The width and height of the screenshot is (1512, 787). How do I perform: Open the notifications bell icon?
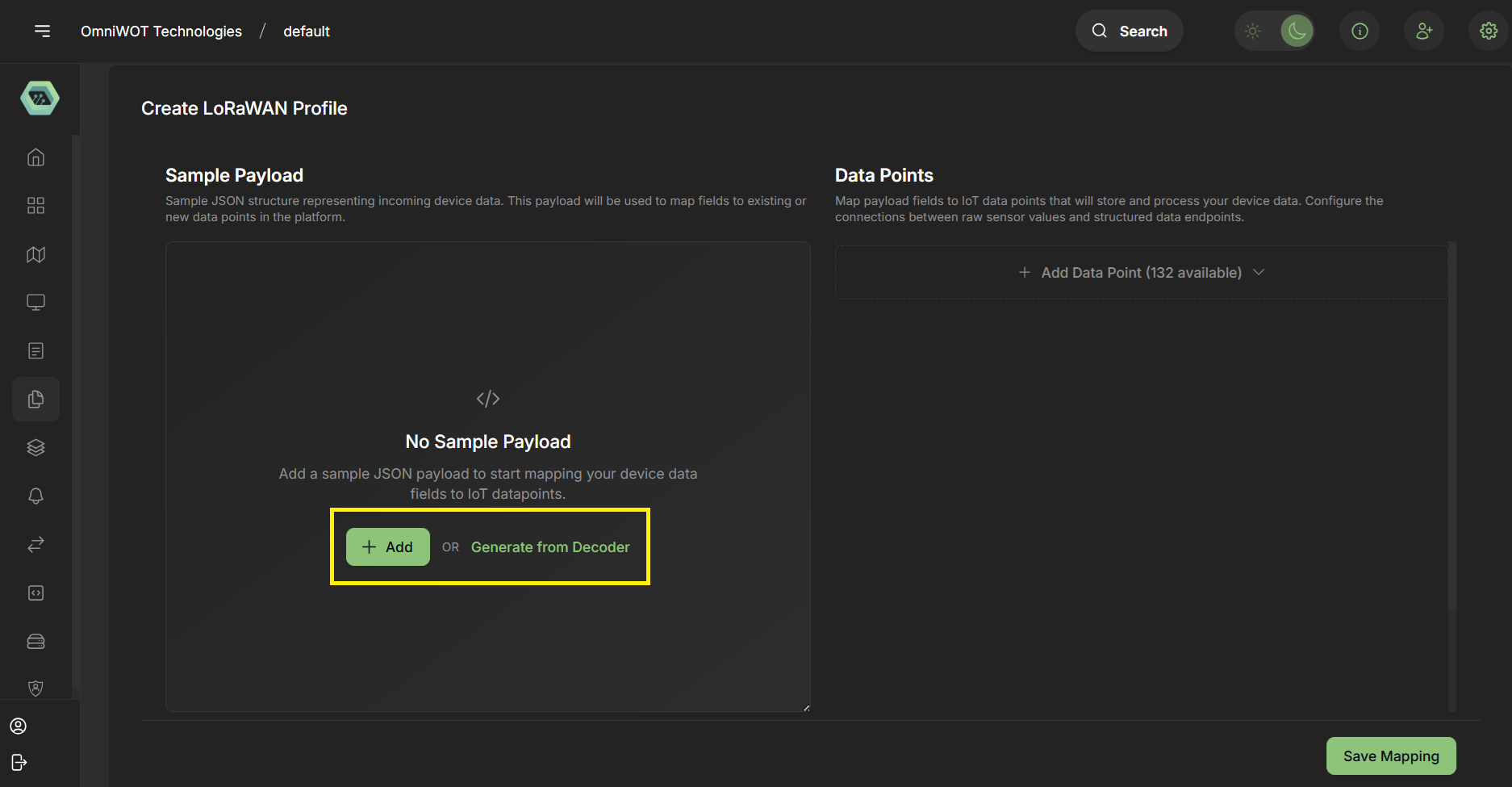(36, 496)
